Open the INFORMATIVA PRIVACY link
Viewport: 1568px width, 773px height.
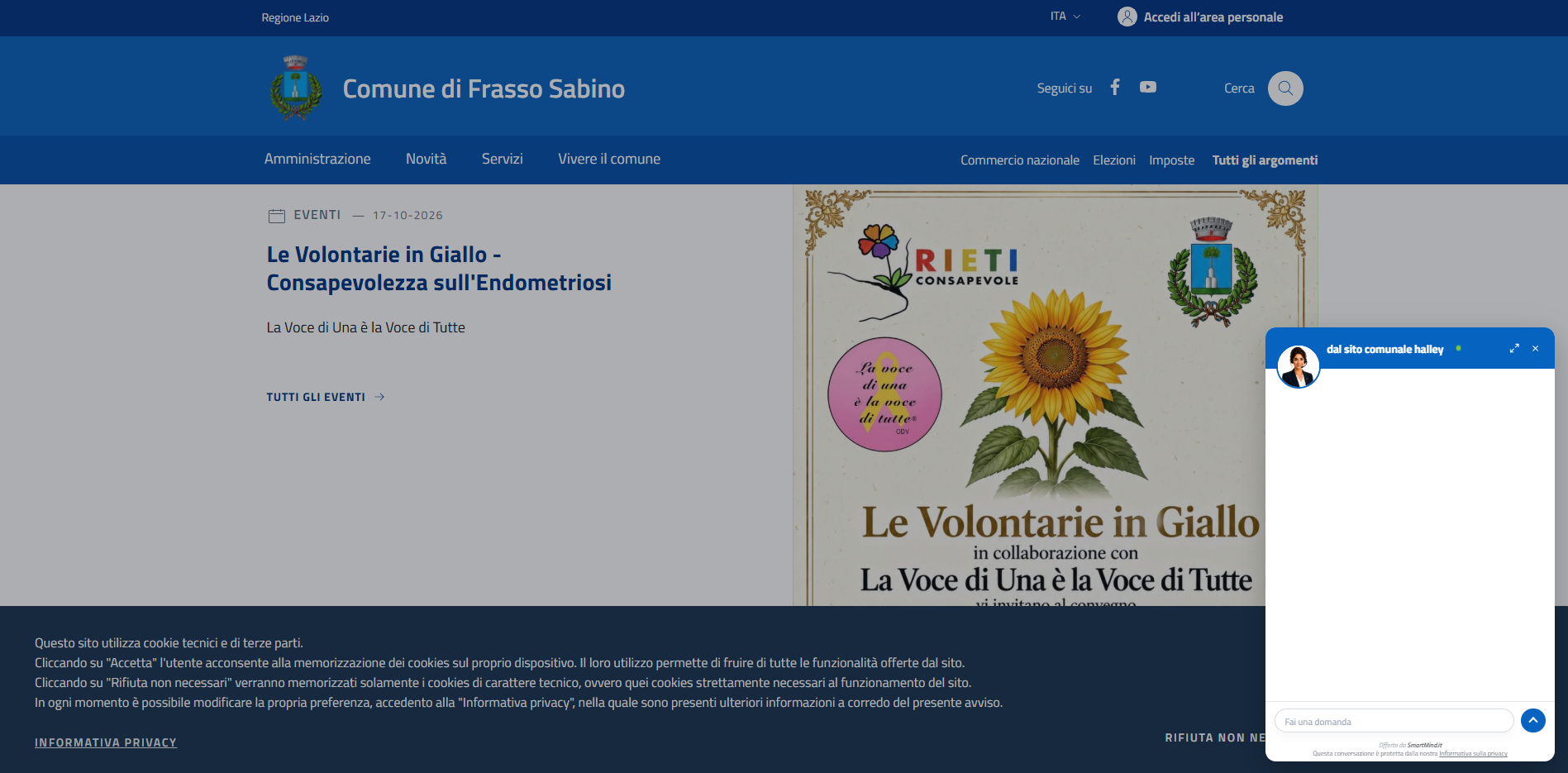[x=106, y=742]
